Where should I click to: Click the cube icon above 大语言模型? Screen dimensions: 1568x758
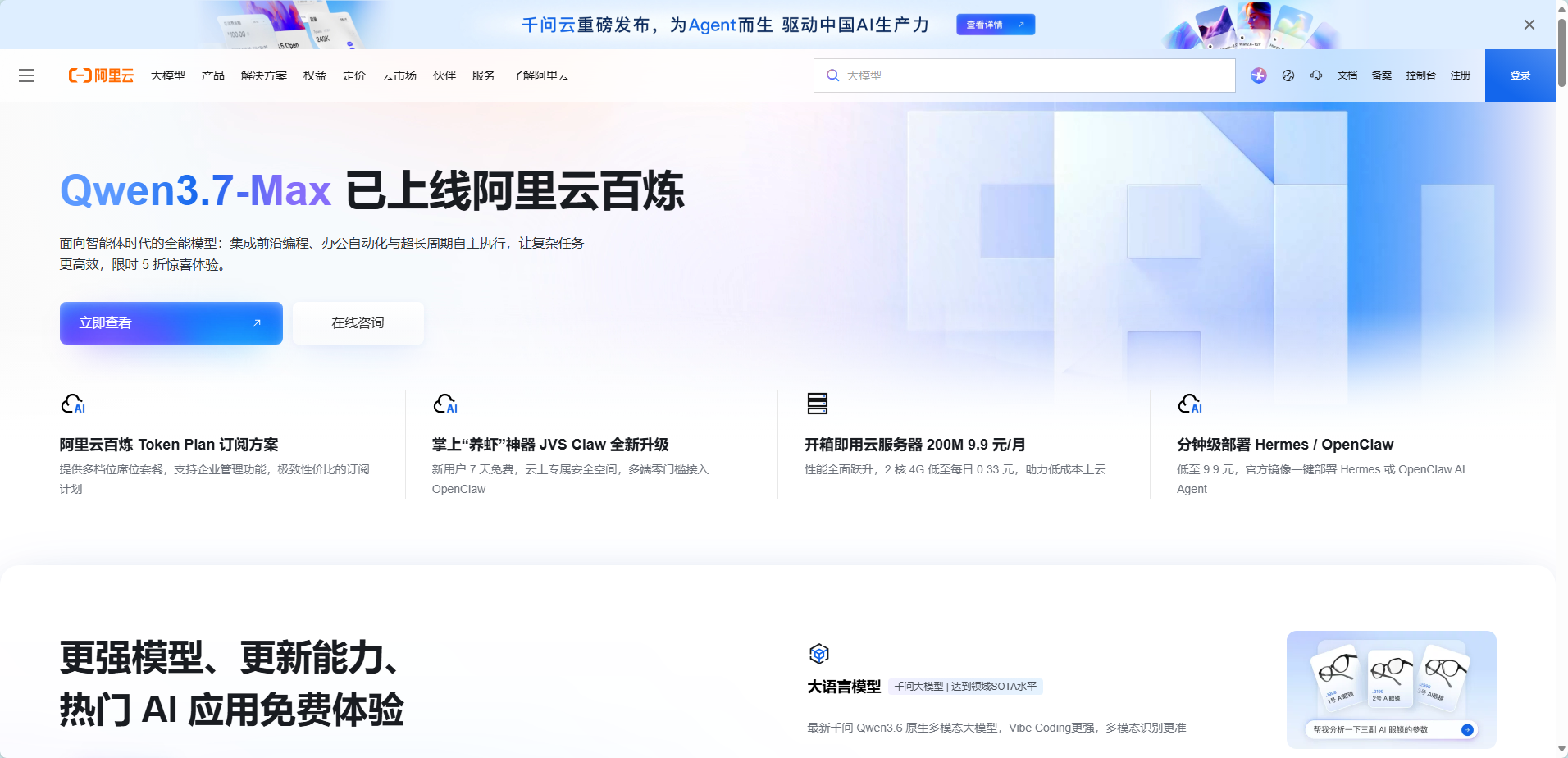[819, 654]
